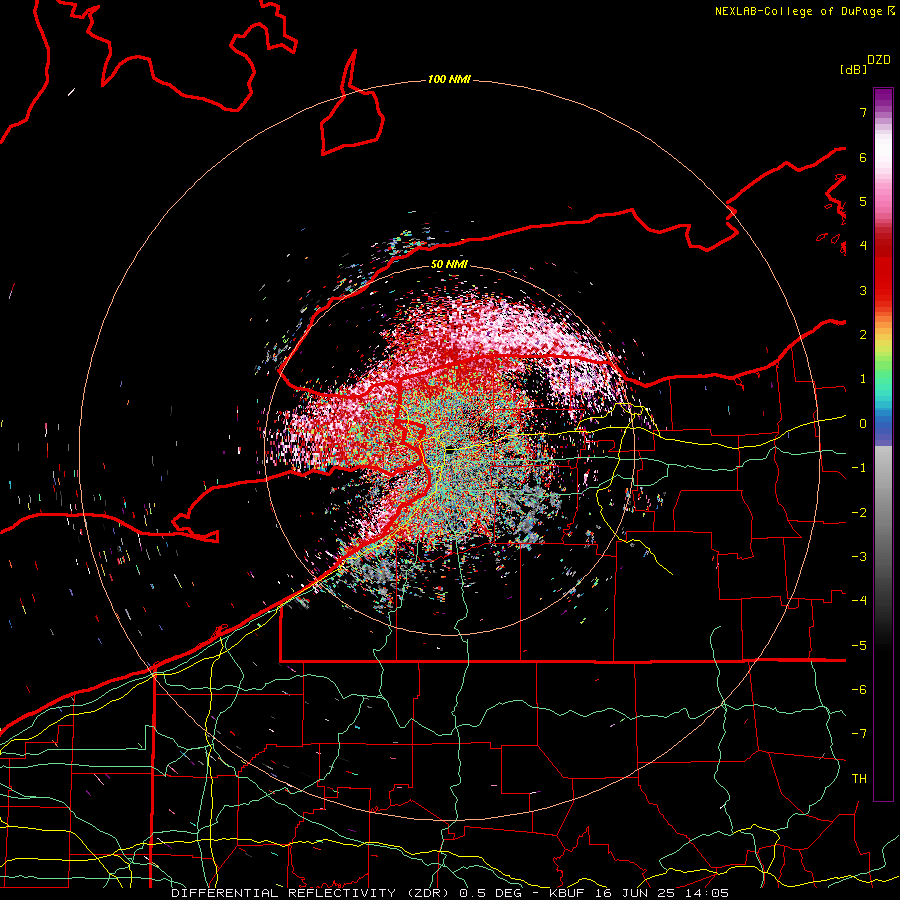The width and height of the screenshot is (900, 900).
Task: Click the TH label on color scale
Action: [x=859, y=779]
